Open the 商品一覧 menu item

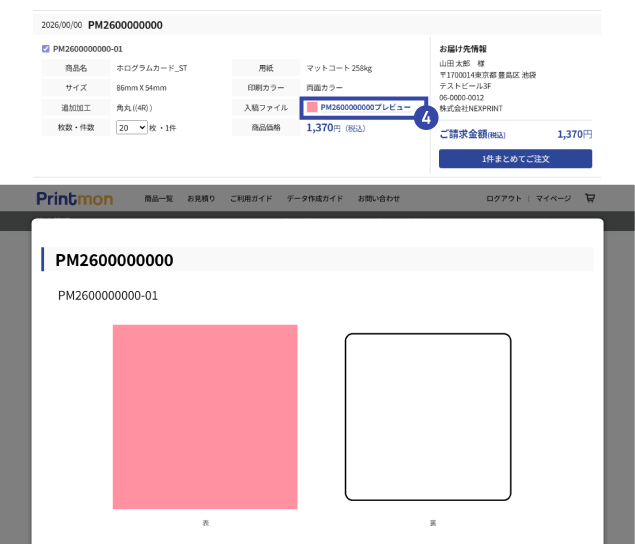pyautogui.click(x=158, y=199)
